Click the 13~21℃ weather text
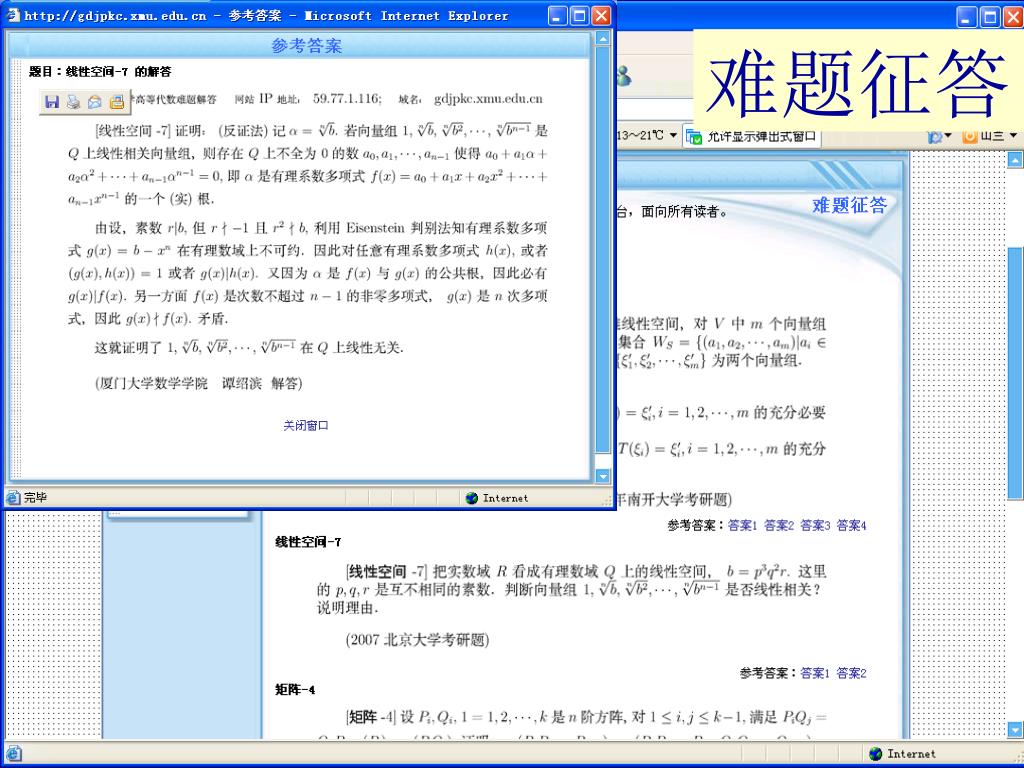Image resolution: width=1024 pixels, height=768 pixels. pos(640,136)
